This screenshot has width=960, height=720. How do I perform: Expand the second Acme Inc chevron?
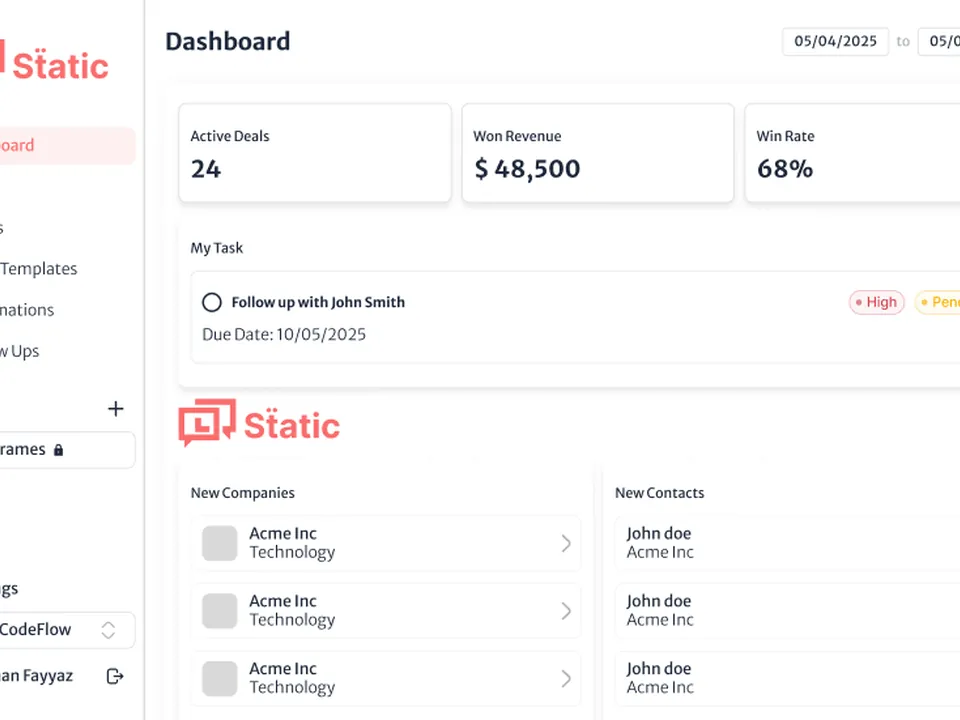[x=566, y=611]
